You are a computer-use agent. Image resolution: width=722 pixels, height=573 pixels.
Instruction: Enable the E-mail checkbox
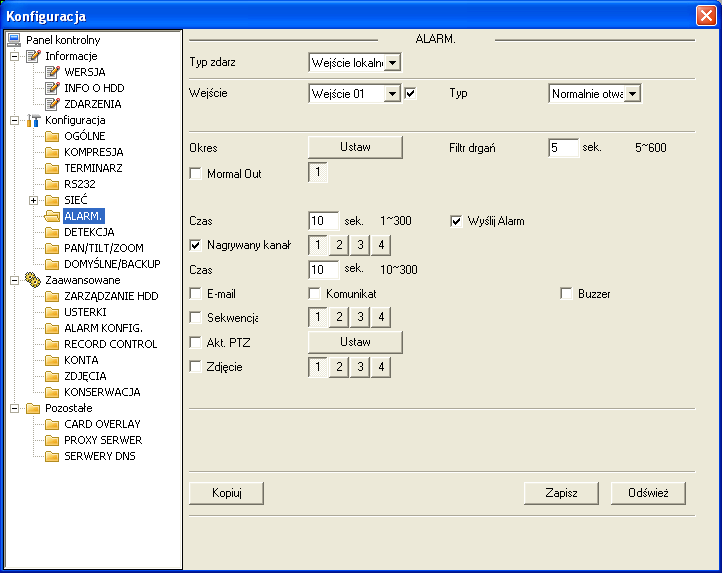coord(196,294)
